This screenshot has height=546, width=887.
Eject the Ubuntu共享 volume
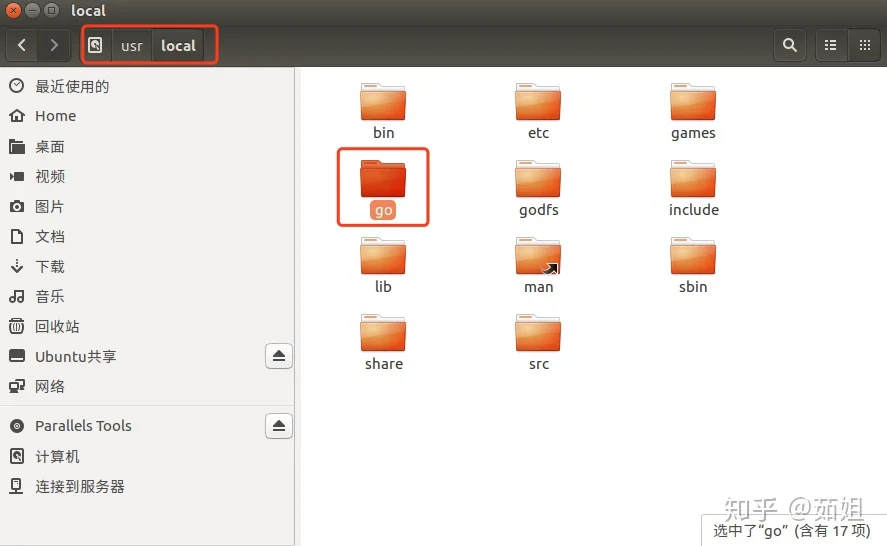point(279,356)
